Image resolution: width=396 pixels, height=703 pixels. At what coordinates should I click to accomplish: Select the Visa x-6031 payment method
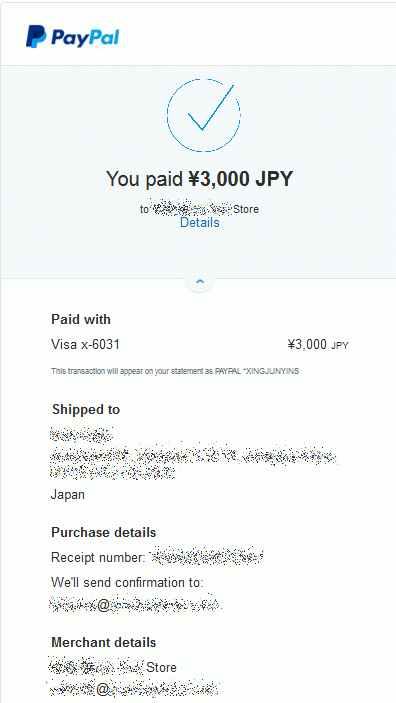[x=85, y=344]
